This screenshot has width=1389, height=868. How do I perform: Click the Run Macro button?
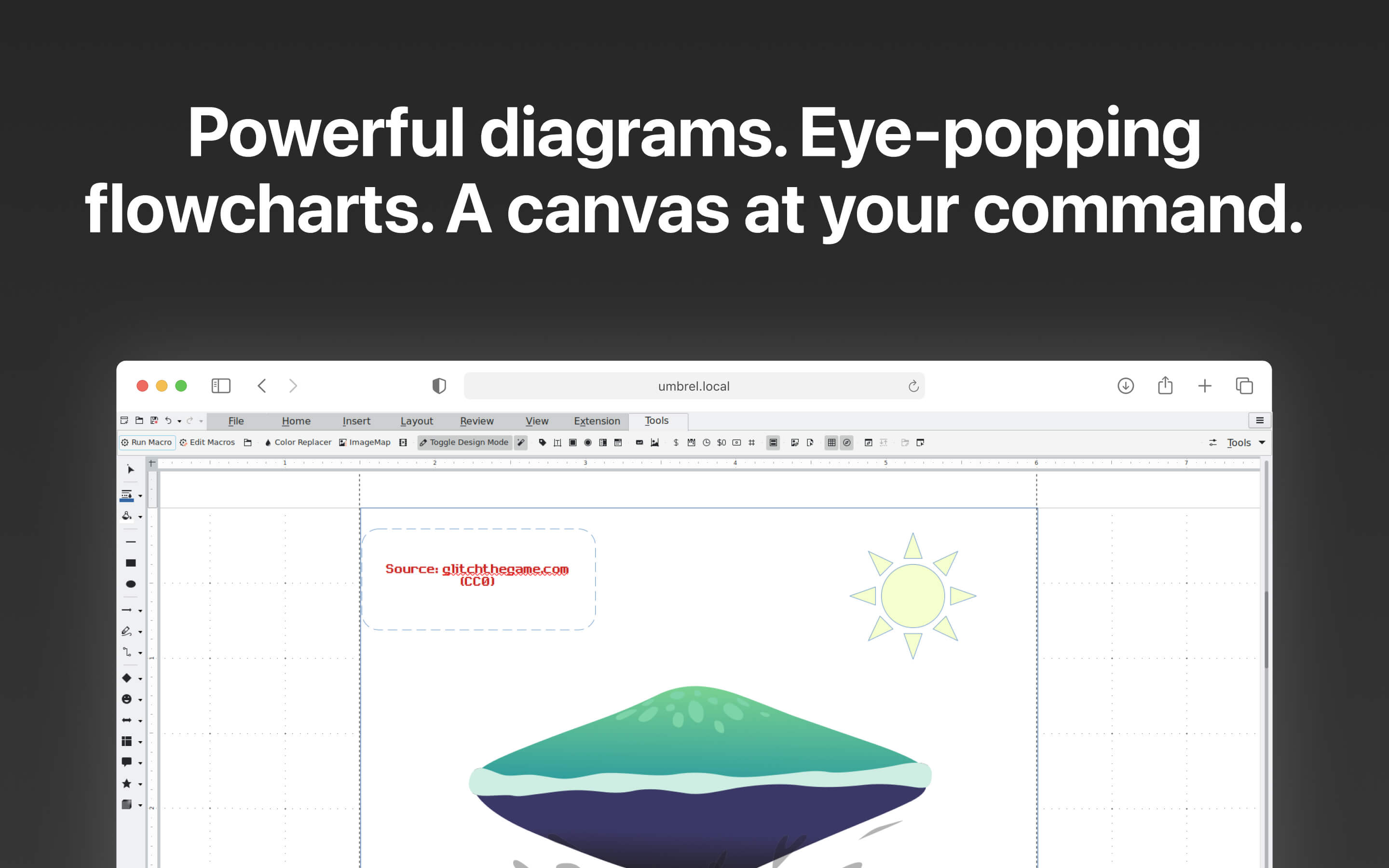point(147,443)
